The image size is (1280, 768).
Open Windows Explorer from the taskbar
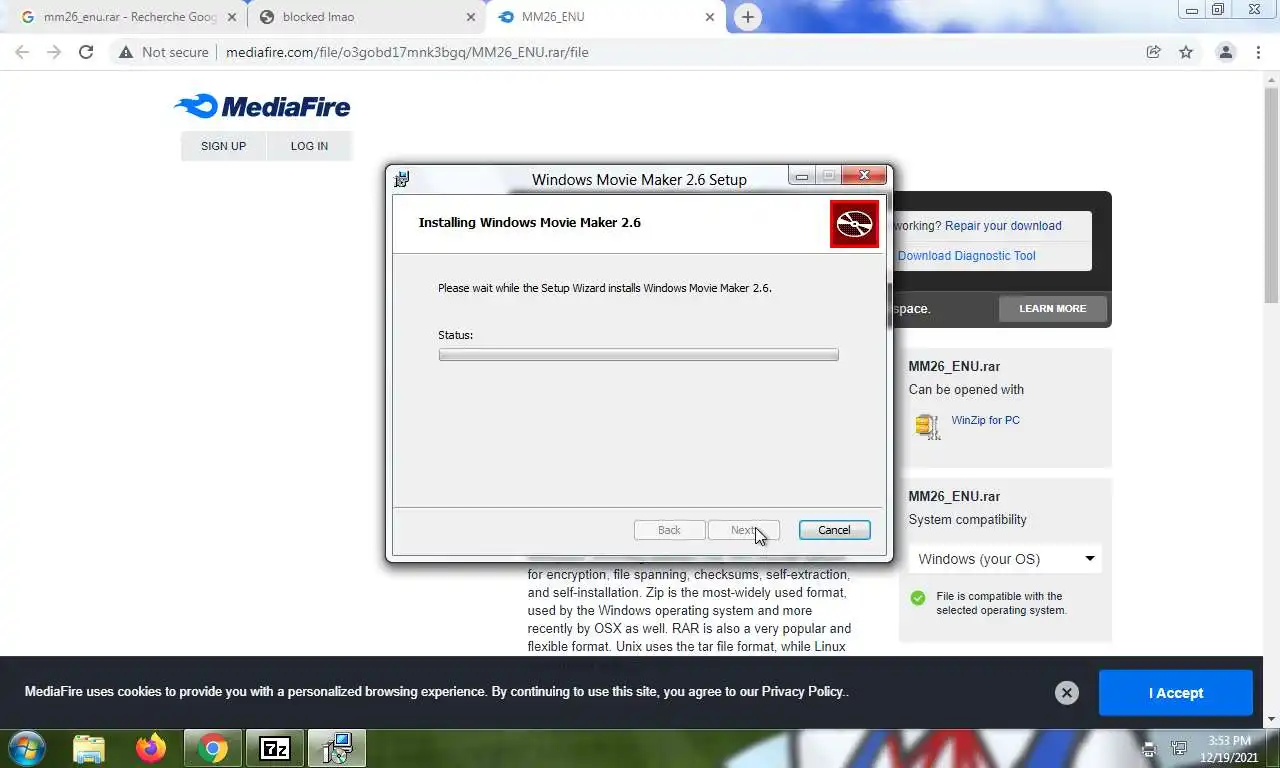pyautogui.click(x=89, y=748)
